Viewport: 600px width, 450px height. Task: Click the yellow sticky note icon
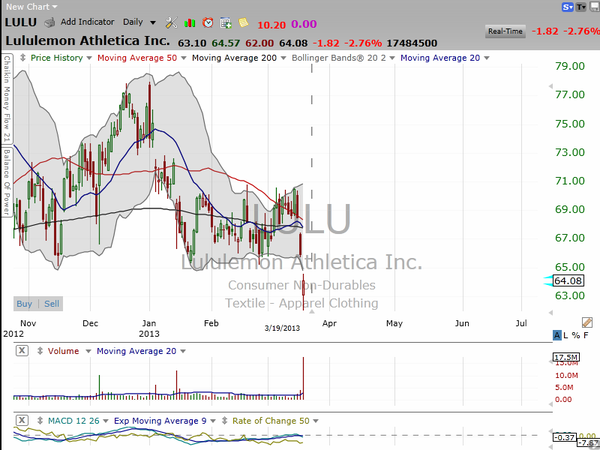click(x=244, y=21)
